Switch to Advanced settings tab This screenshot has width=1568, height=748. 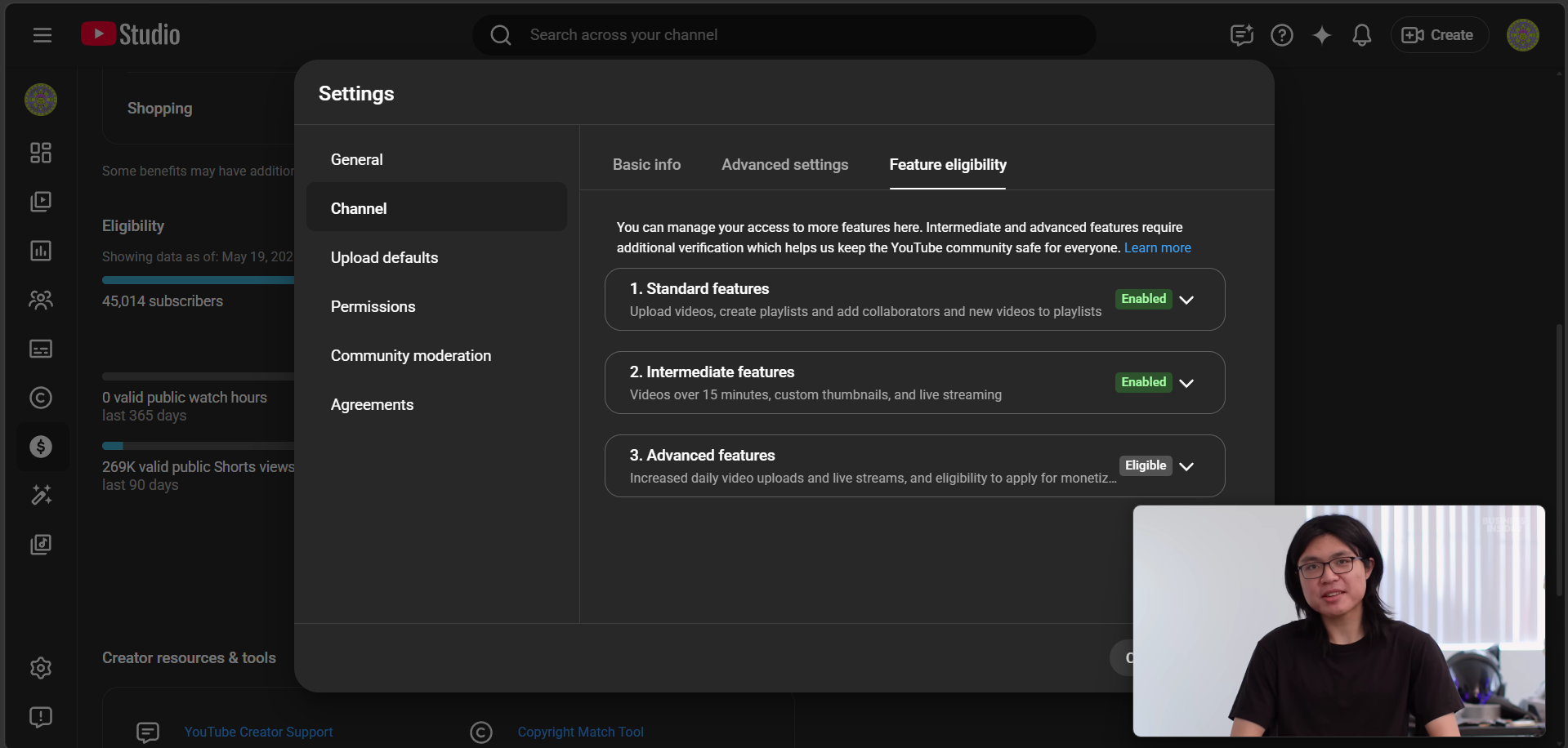pos(784,165)
